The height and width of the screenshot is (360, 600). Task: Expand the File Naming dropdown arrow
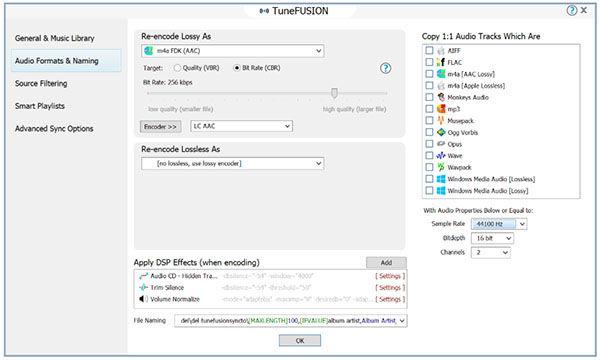click(402, 321)
